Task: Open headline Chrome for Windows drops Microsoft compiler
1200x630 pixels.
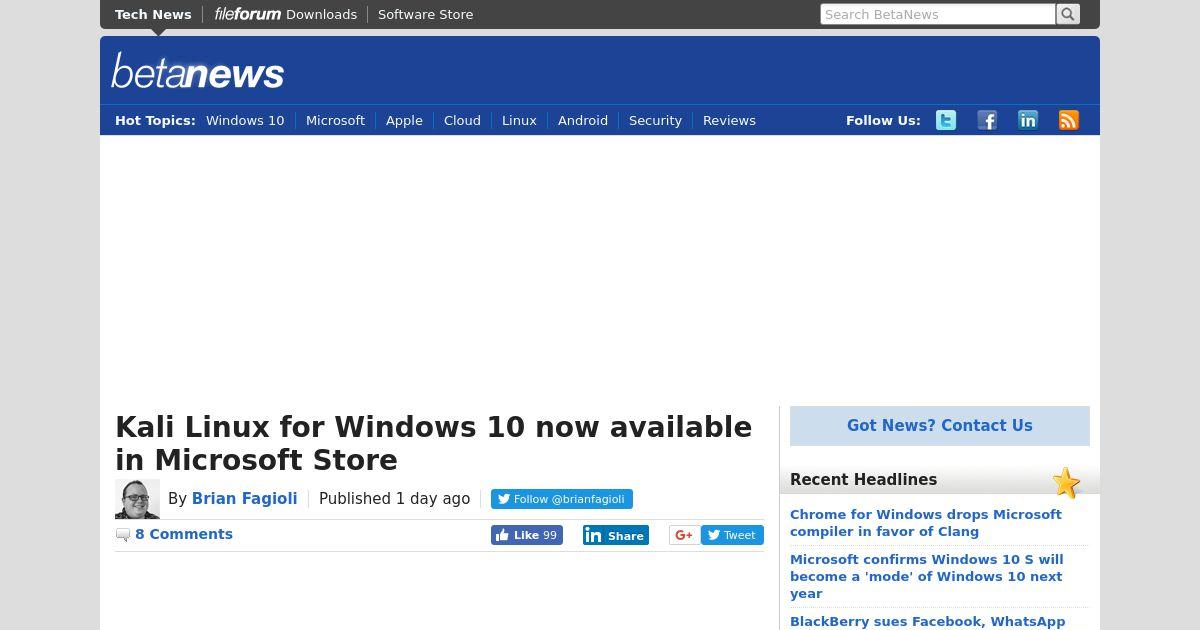Action: 926,523
